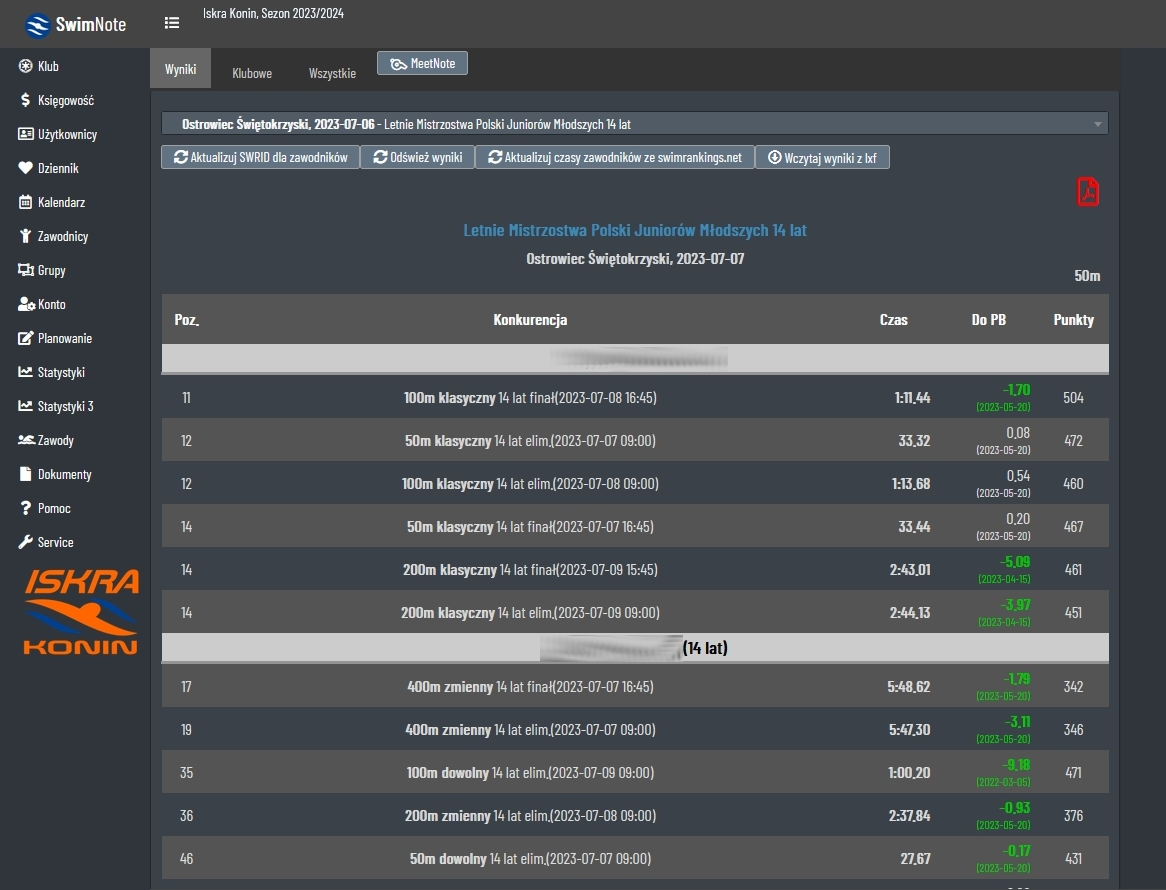Open the Kalendarz calendar page
The height and width of the screenshot is (890, 1166).
[x=61, y=202]
